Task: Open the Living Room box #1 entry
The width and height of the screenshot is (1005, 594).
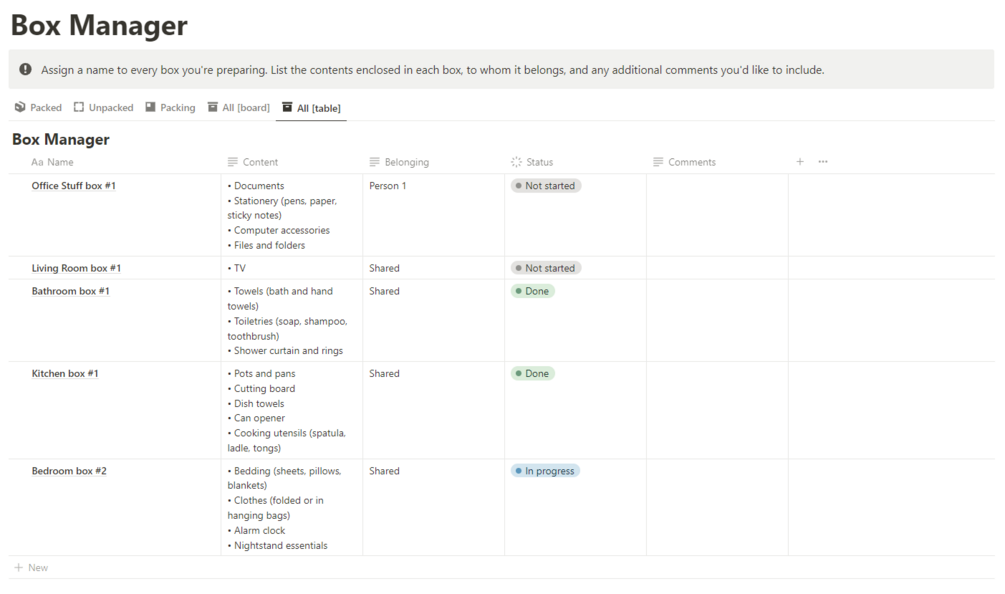Action: pyautogui.click(x=76, y=268)
